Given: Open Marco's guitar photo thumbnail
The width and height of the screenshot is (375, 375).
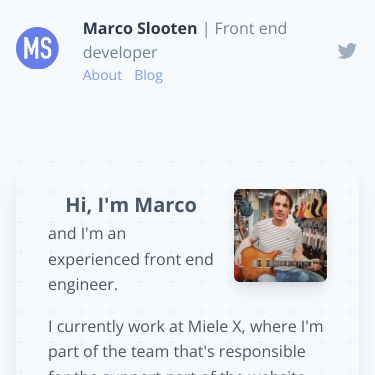Looking at the screenshot, I should tap(280, 235).
